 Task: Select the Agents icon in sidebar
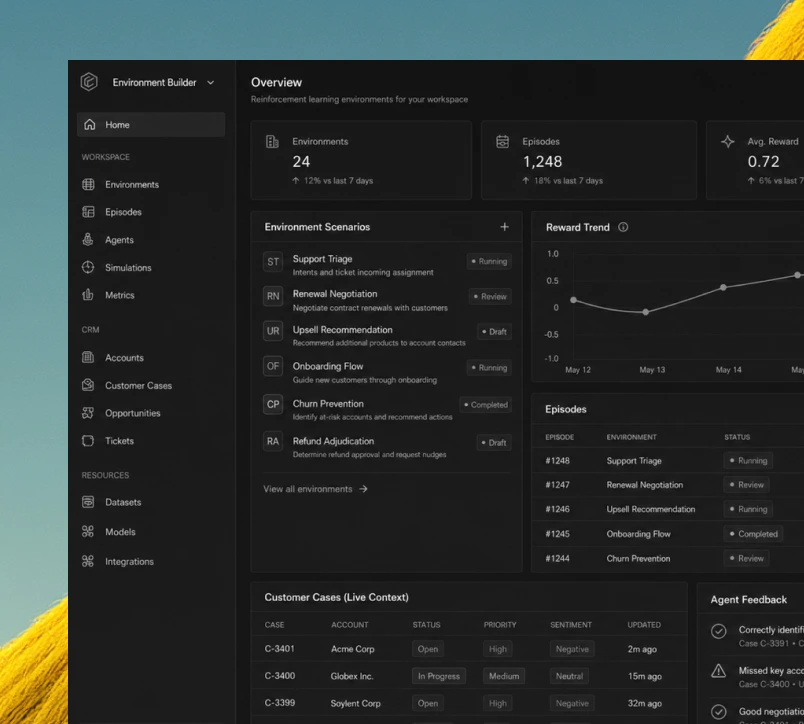point(88,239)
